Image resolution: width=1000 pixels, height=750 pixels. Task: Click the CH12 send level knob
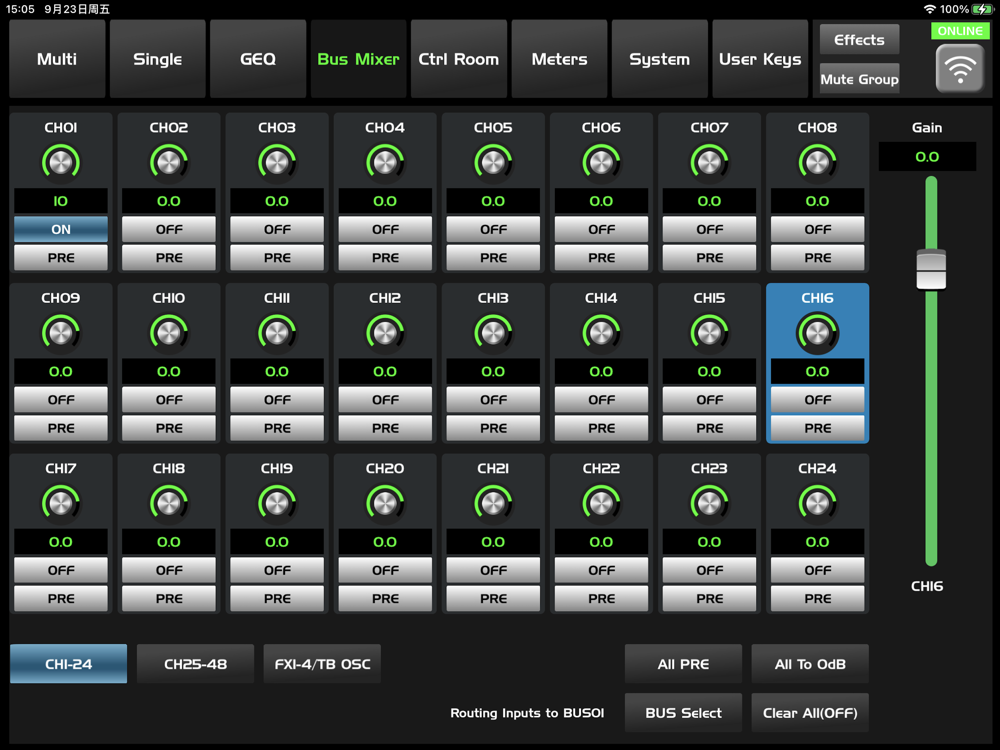pyautogui.click(x=385, y=334)
